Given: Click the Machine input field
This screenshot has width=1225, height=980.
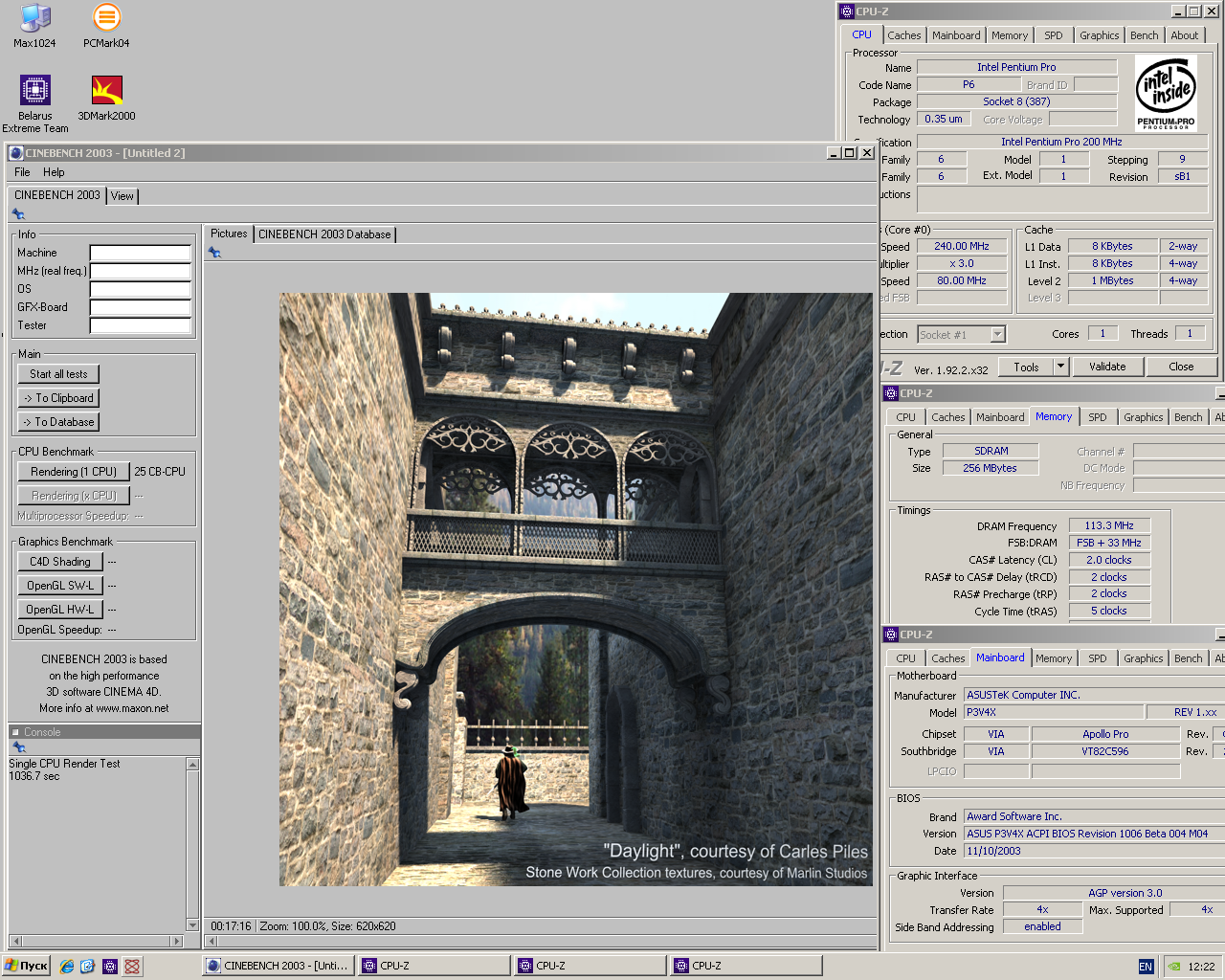Looking at the screenshot, I should pyautogui.click(x=141, y=253).
